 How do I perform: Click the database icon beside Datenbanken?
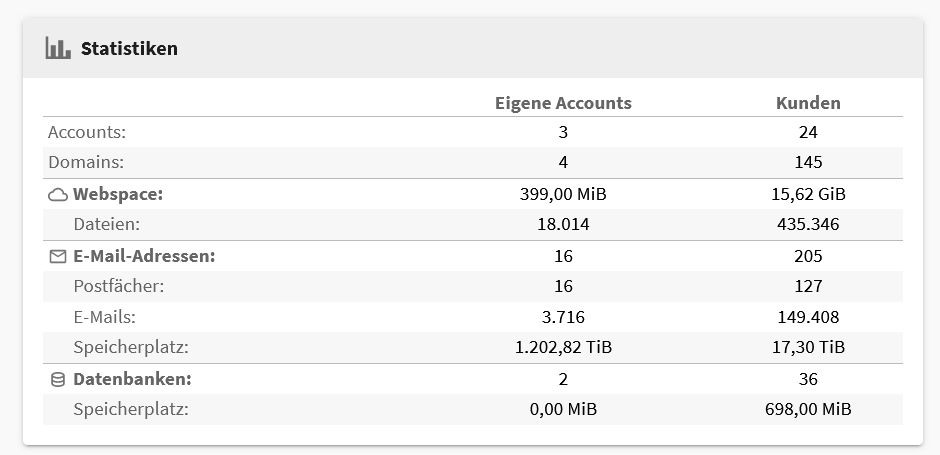pos(58,379)
